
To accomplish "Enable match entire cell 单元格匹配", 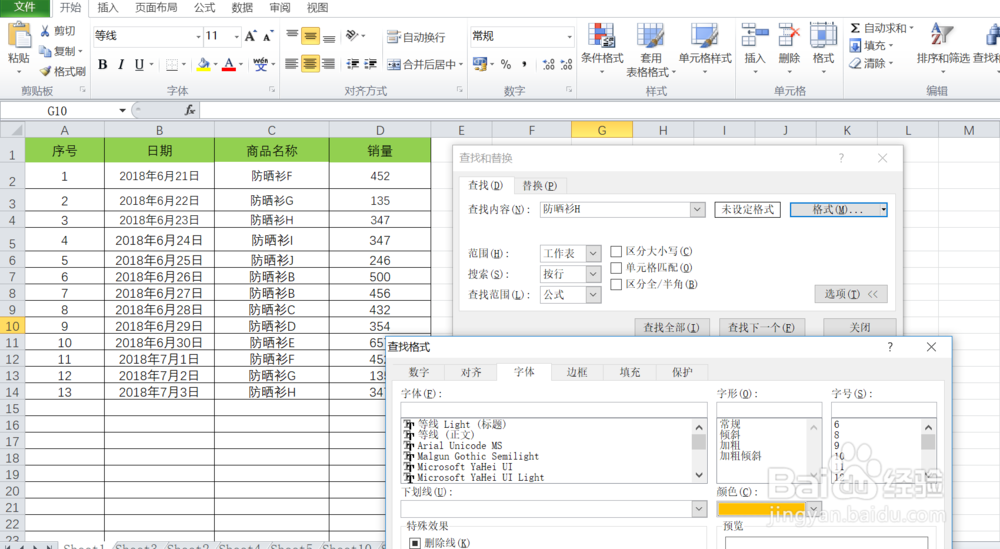I will click(x=616, y=268).
